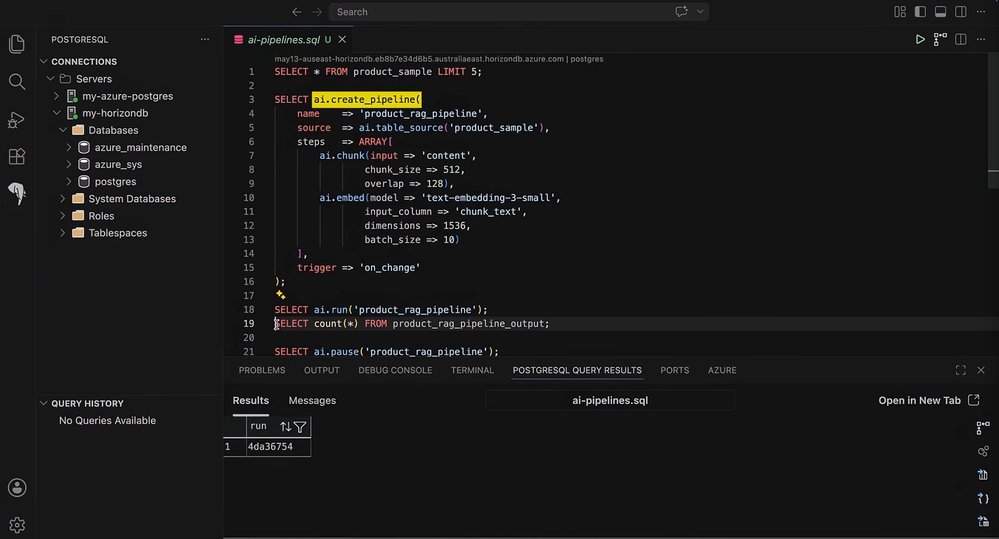Viewport: 999px width, 539px height.
Task: Close the ai-pipelines.sql editor tab
Action: [x=342, y=40]
